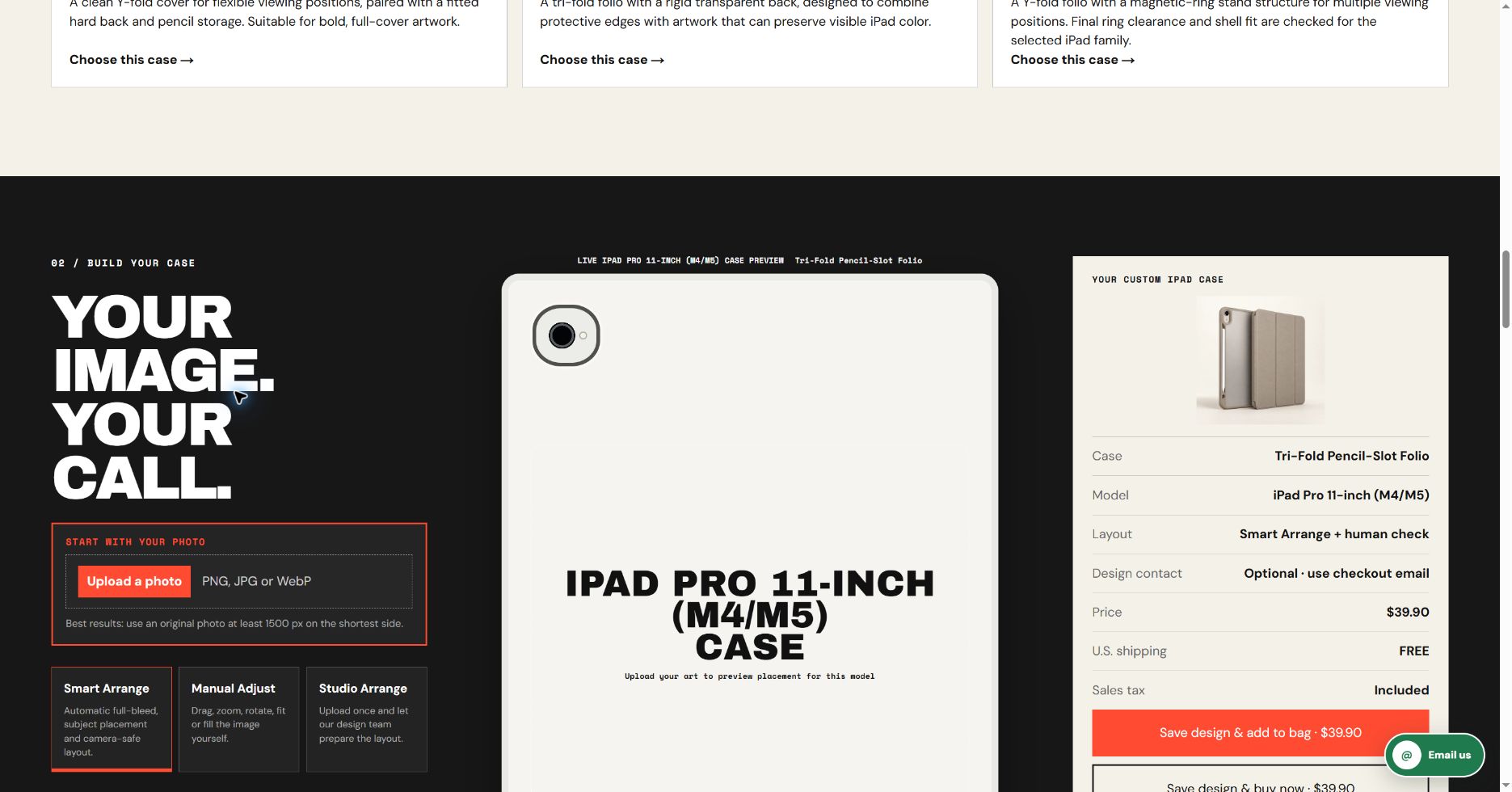
Task: Click the page vertical scrollbar thumb
Action: 1506,289
